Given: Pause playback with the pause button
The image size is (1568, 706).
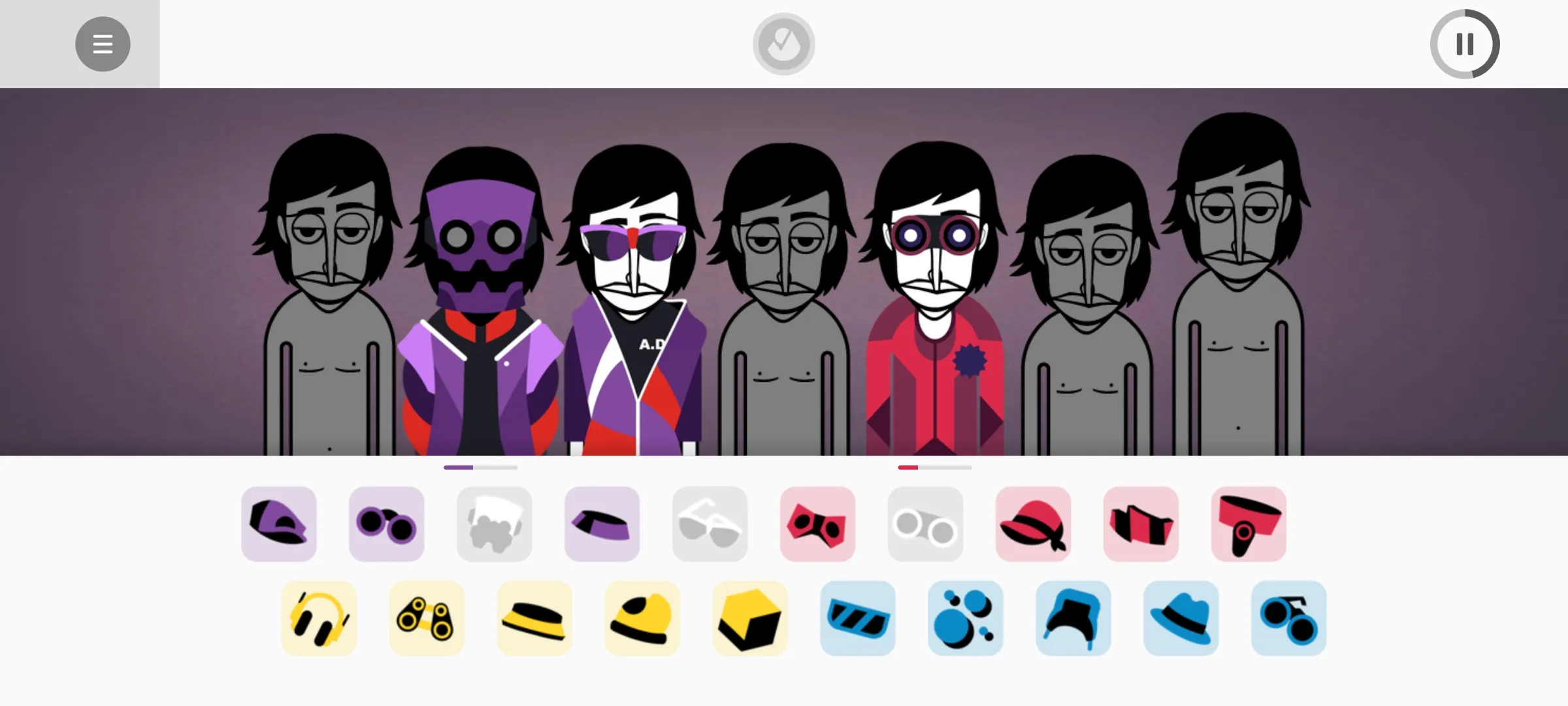Looking at the screenshot, I should [x=1465, y=44].
